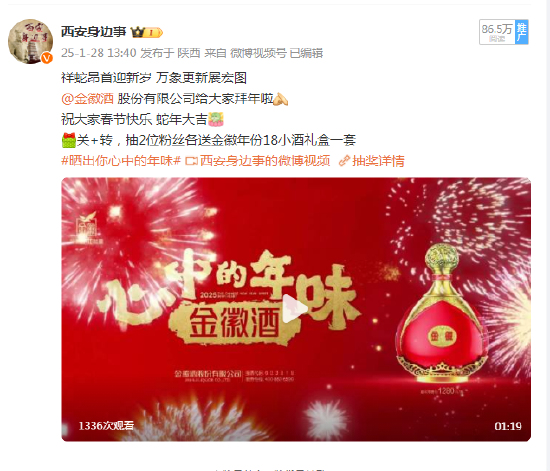
Task: Open 西安身边事的微博视频 link
Action: tap(265, 161)
